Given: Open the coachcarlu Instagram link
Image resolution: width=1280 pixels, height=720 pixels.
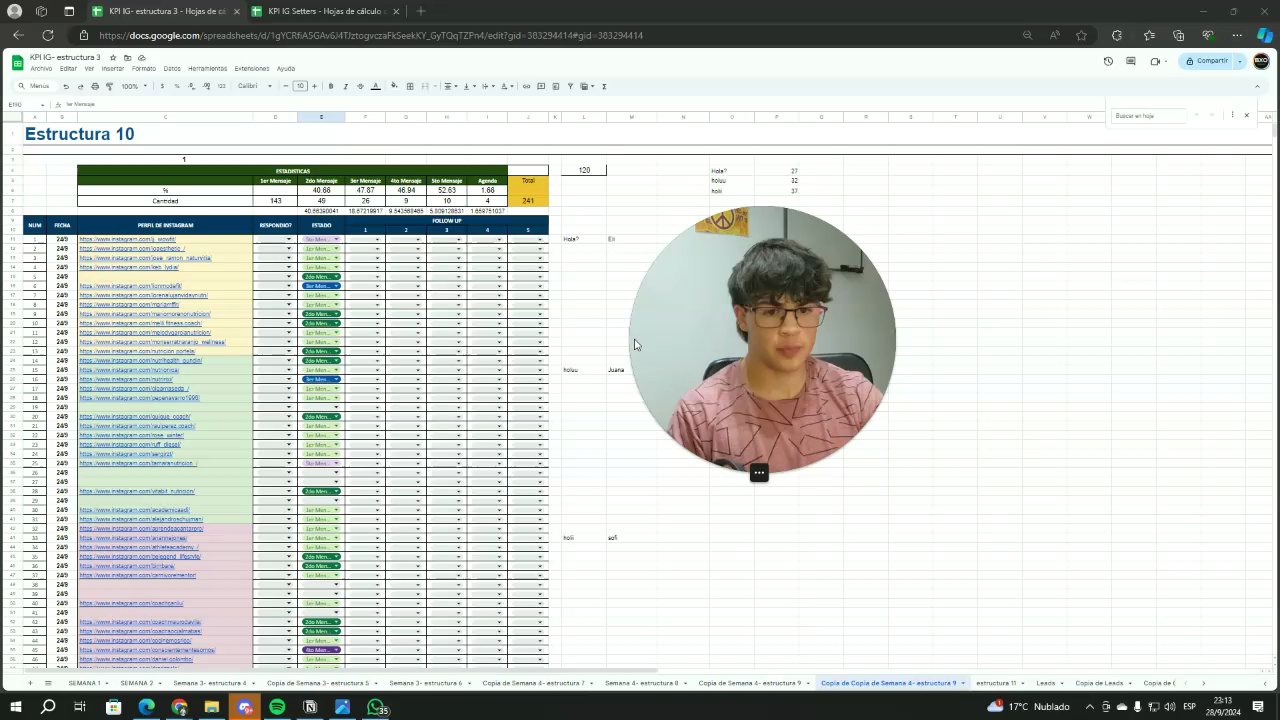Looking at the screenshot, I should (131, 604).
